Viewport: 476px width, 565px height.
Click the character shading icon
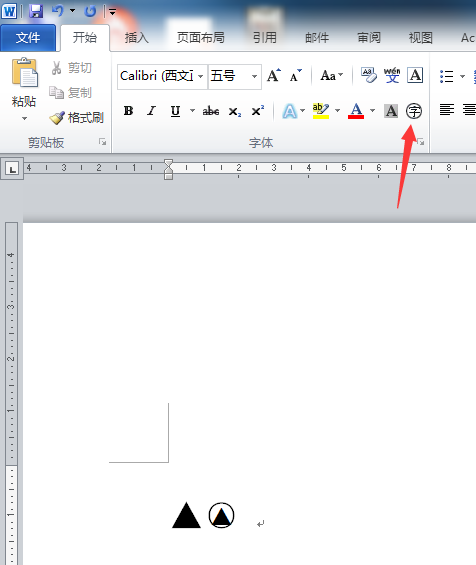click(391, 111)
